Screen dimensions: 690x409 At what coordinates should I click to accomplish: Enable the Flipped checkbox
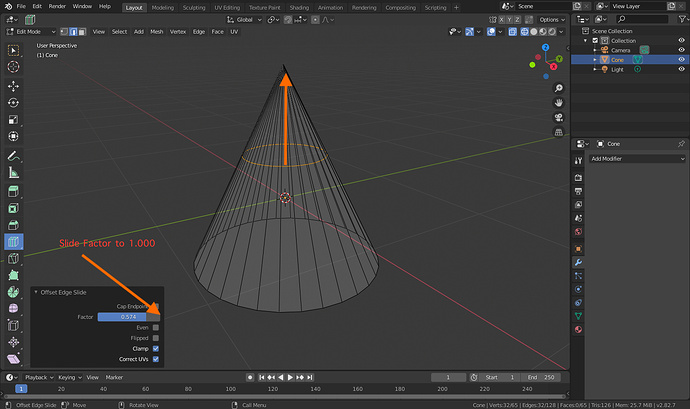pos(156,338)
